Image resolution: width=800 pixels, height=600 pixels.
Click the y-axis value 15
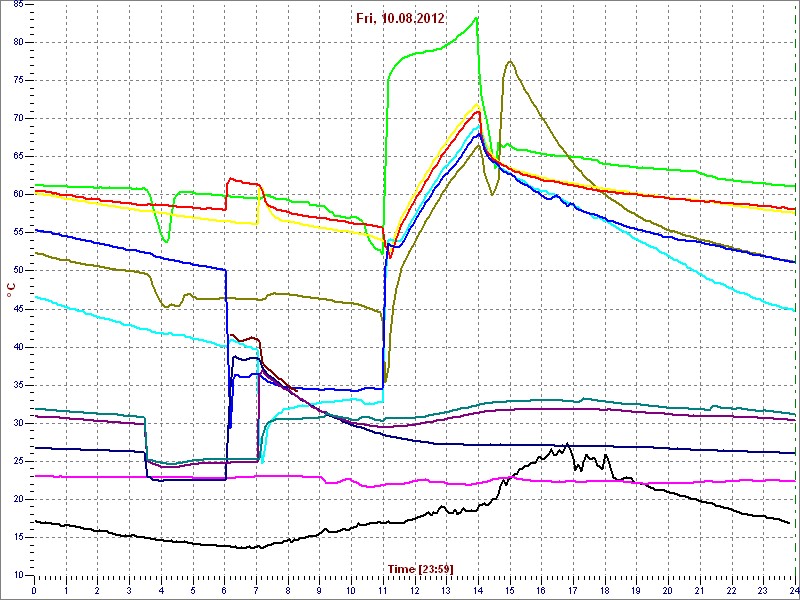point(17,538)
